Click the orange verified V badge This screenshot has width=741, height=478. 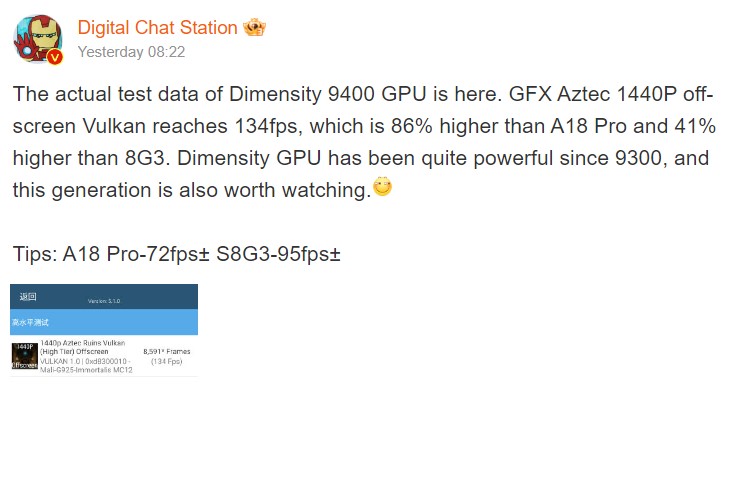pyautogui.click(x=55, y=57)
